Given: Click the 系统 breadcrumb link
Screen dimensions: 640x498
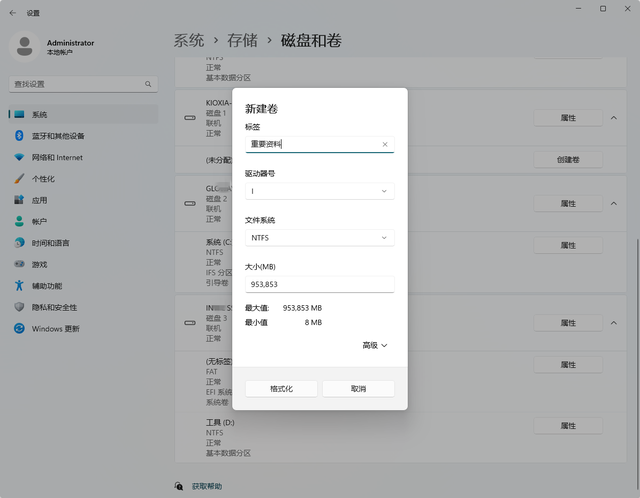Looking at the screenshot, I should pyautogui.click(x=189, y=40).
